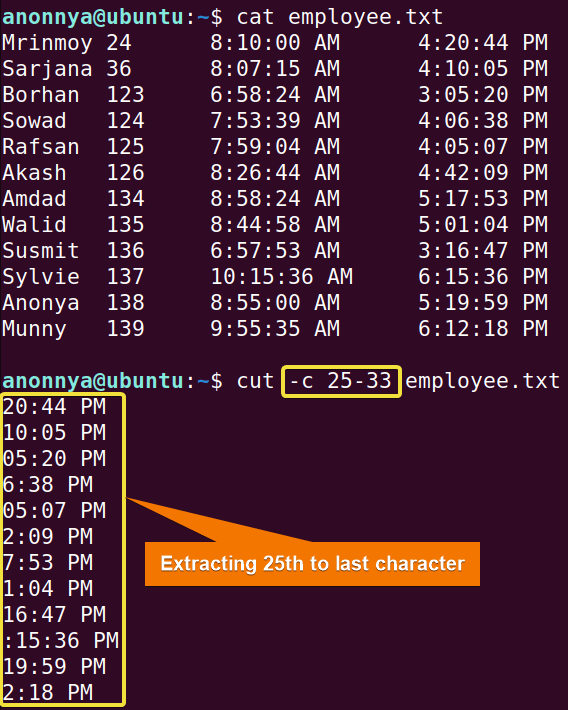Click the name 'Akash'
Screen dimensions: 568x710
coord(34,173)
